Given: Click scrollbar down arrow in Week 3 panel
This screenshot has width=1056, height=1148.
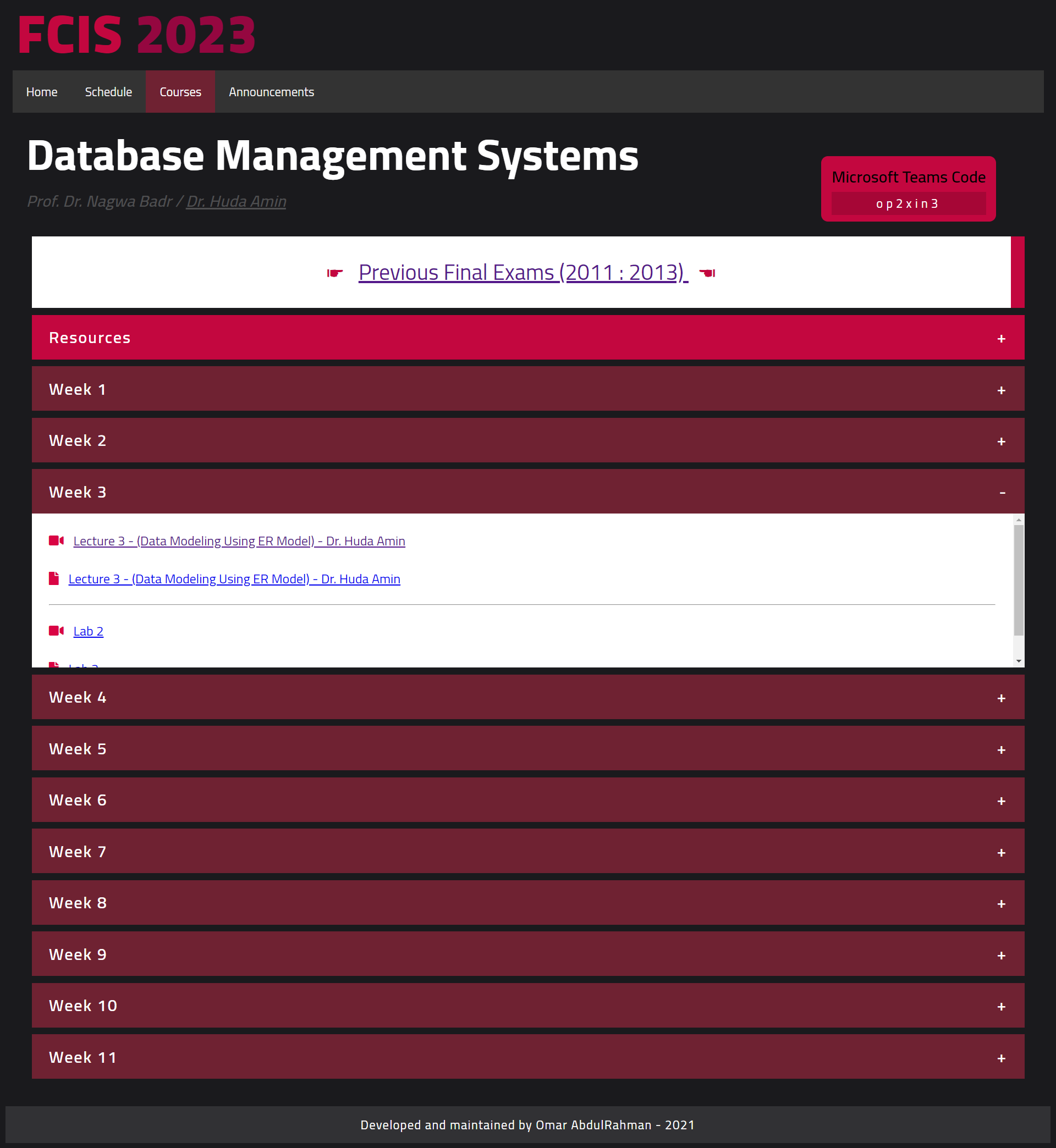Looking at the screenshot, I should coord(1018,661).
